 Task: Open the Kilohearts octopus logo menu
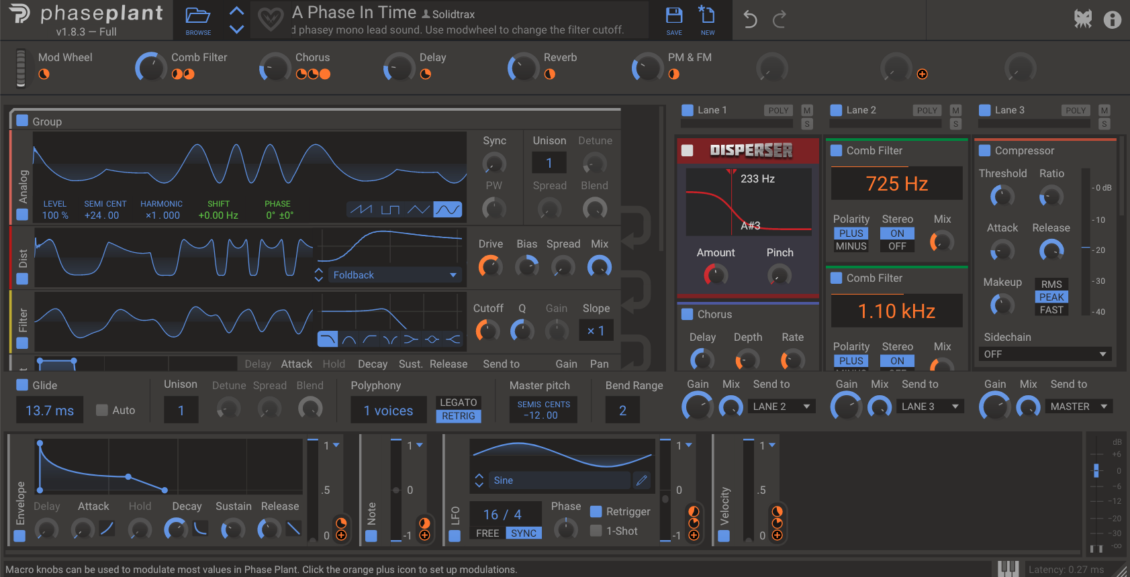[x=1082, y=19]
